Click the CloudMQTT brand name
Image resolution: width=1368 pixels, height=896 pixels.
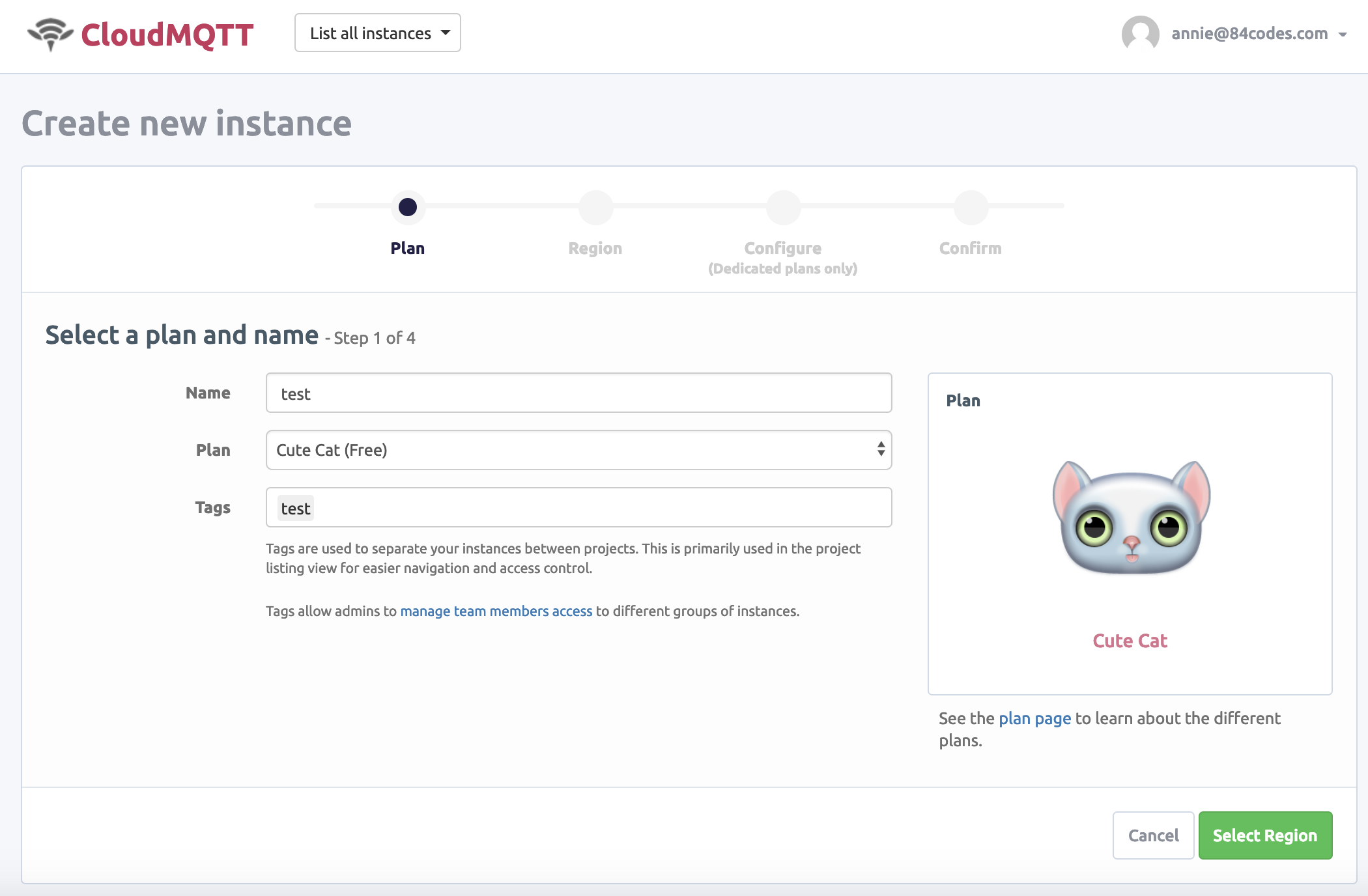(167, 35)
